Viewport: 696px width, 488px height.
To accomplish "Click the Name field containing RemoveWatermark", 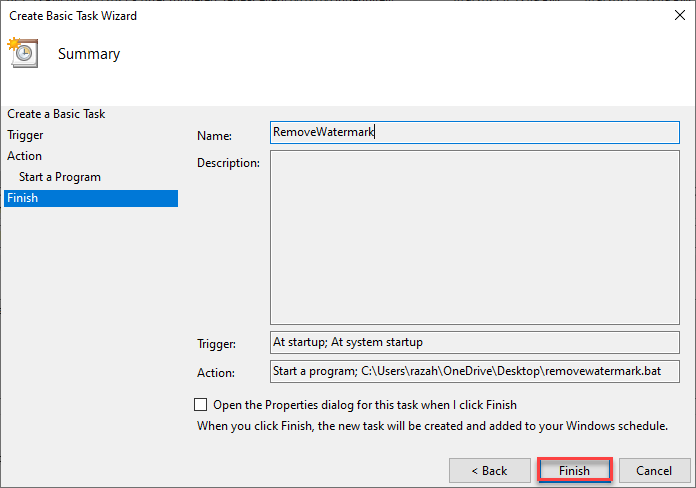I will [474, 132].
